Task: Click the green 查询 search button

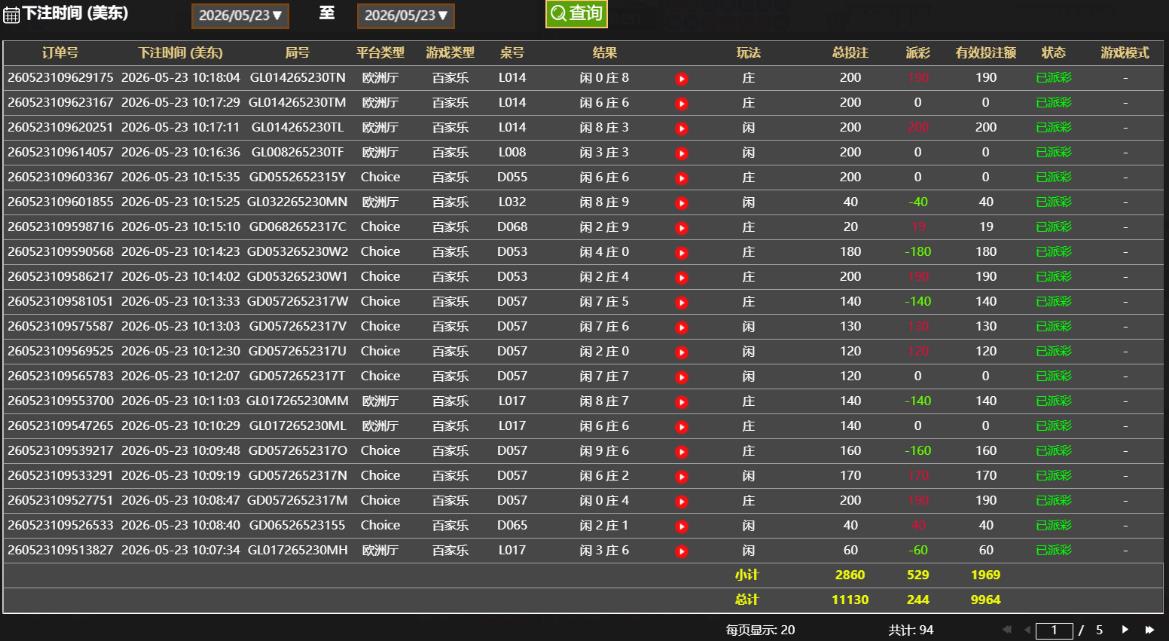Action: pyautogui.click(x=576, y=13)
